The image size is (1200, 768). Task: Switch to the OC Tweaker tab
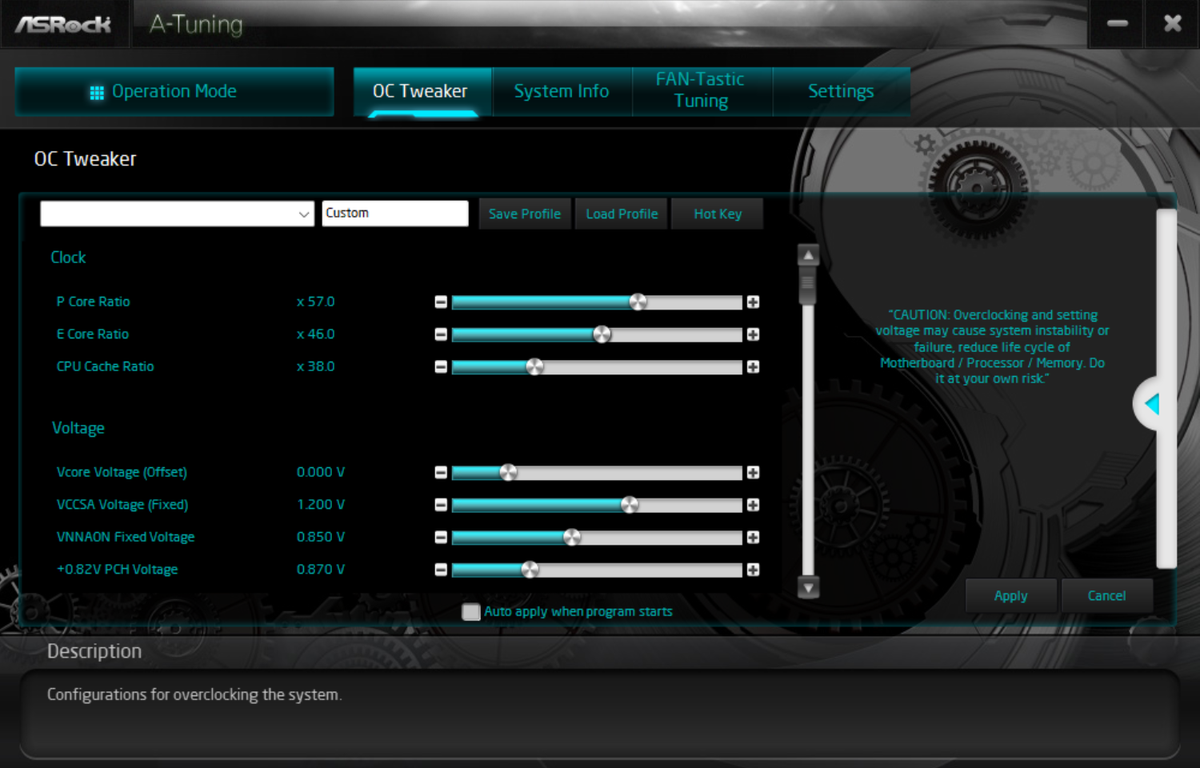pos(421,92)
